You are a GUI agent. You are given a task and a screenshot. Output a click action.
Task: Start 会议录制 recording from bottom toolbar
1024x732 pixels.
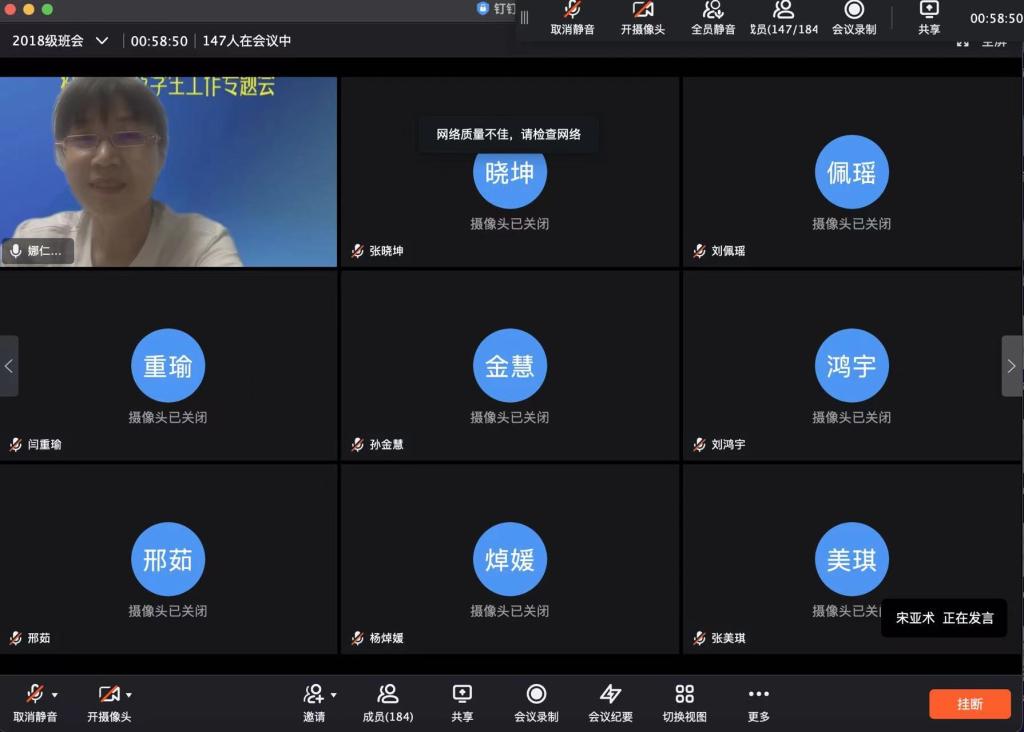tap(536, 695)
